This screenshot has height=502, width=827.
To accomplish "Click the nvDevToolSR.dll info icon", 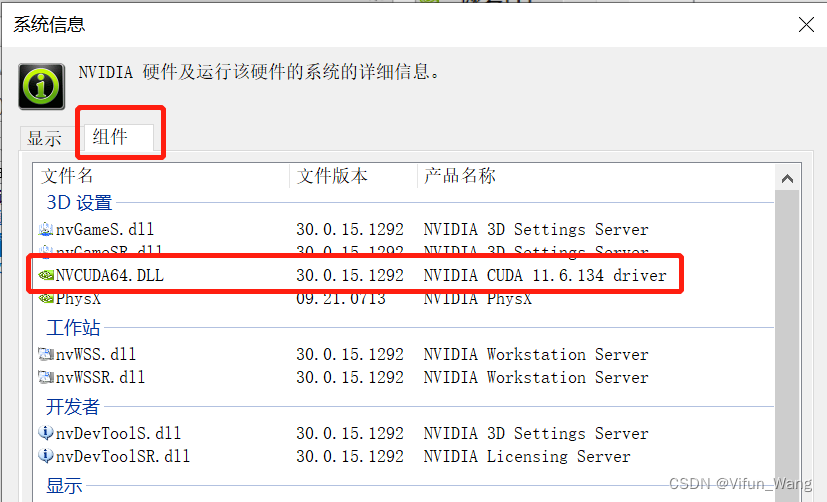I will pyautogui.click(x=46, y=456).
